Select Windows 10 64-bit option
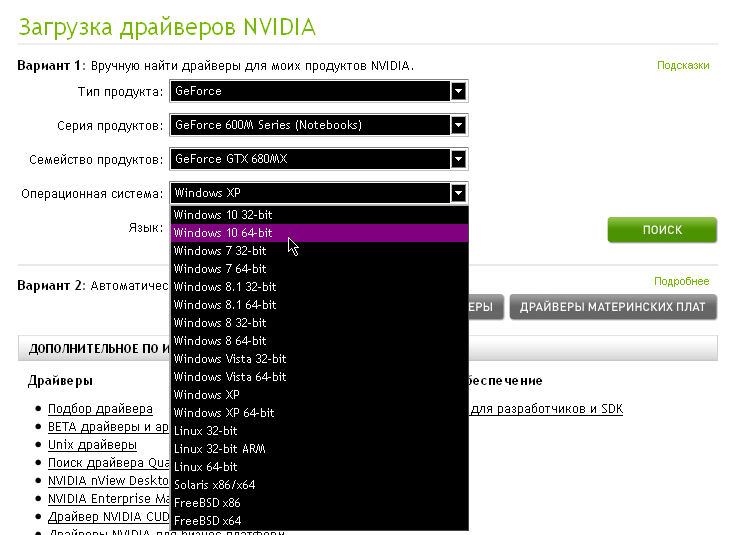The image size is (736, 535). coord(319,233)
